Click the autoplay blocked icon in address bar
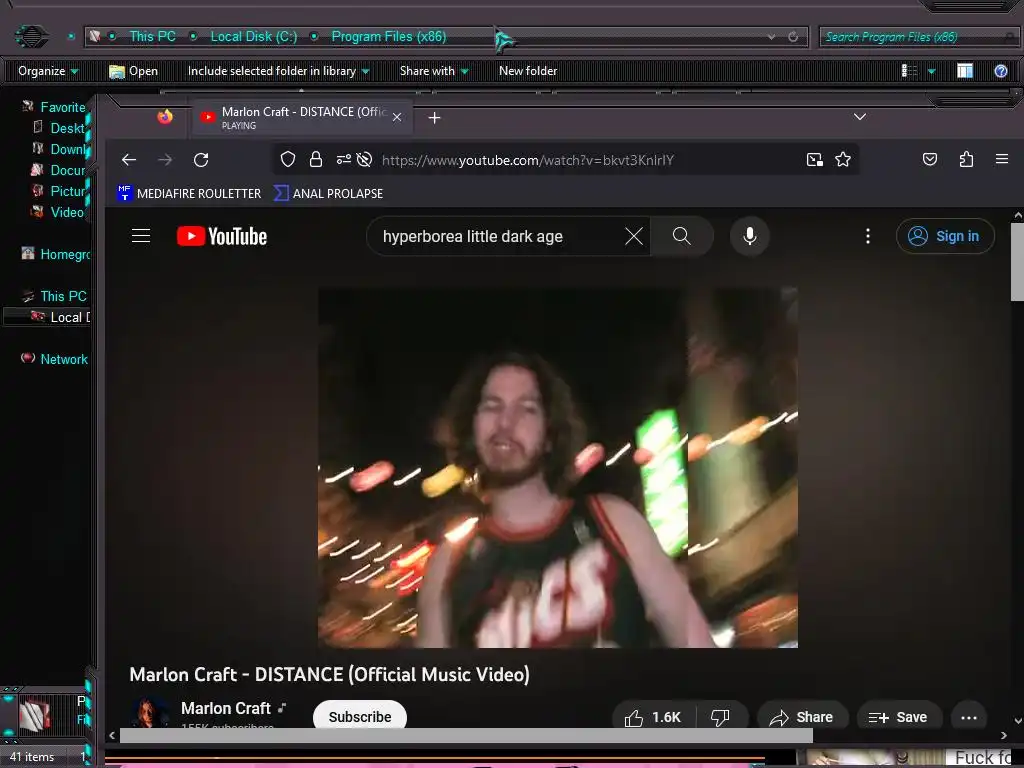The height and width of the screenshot is (768, 1024). [x=364, y=159]
